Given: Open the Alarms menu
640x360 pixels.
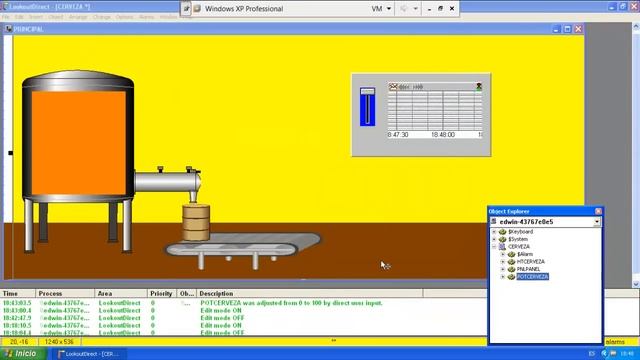Looking at the screenshot, I should 147,17.
